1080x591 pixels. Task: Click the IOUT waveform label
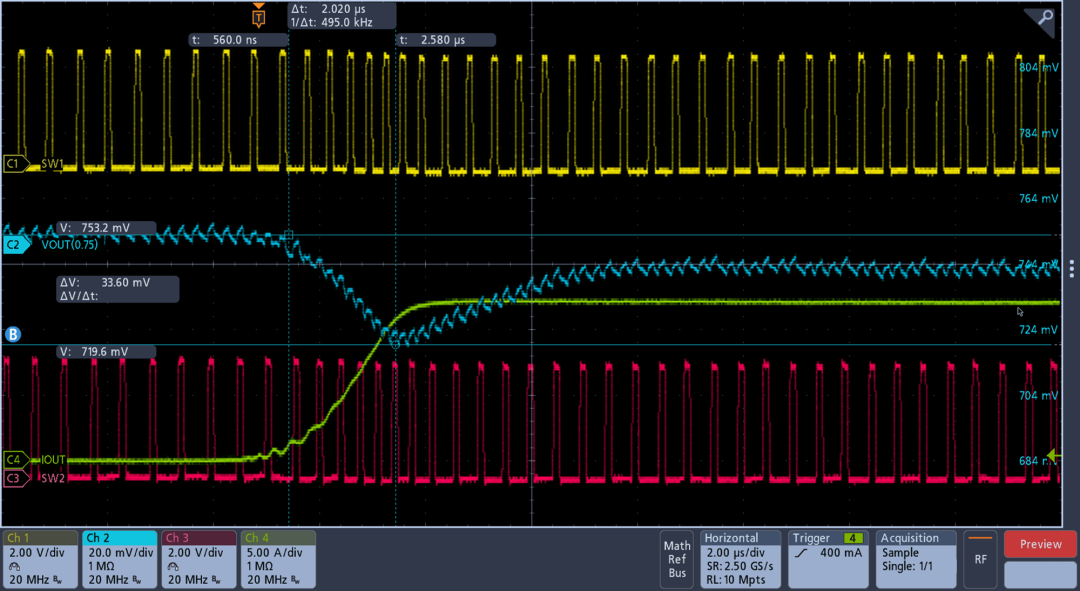coord(53,459)
